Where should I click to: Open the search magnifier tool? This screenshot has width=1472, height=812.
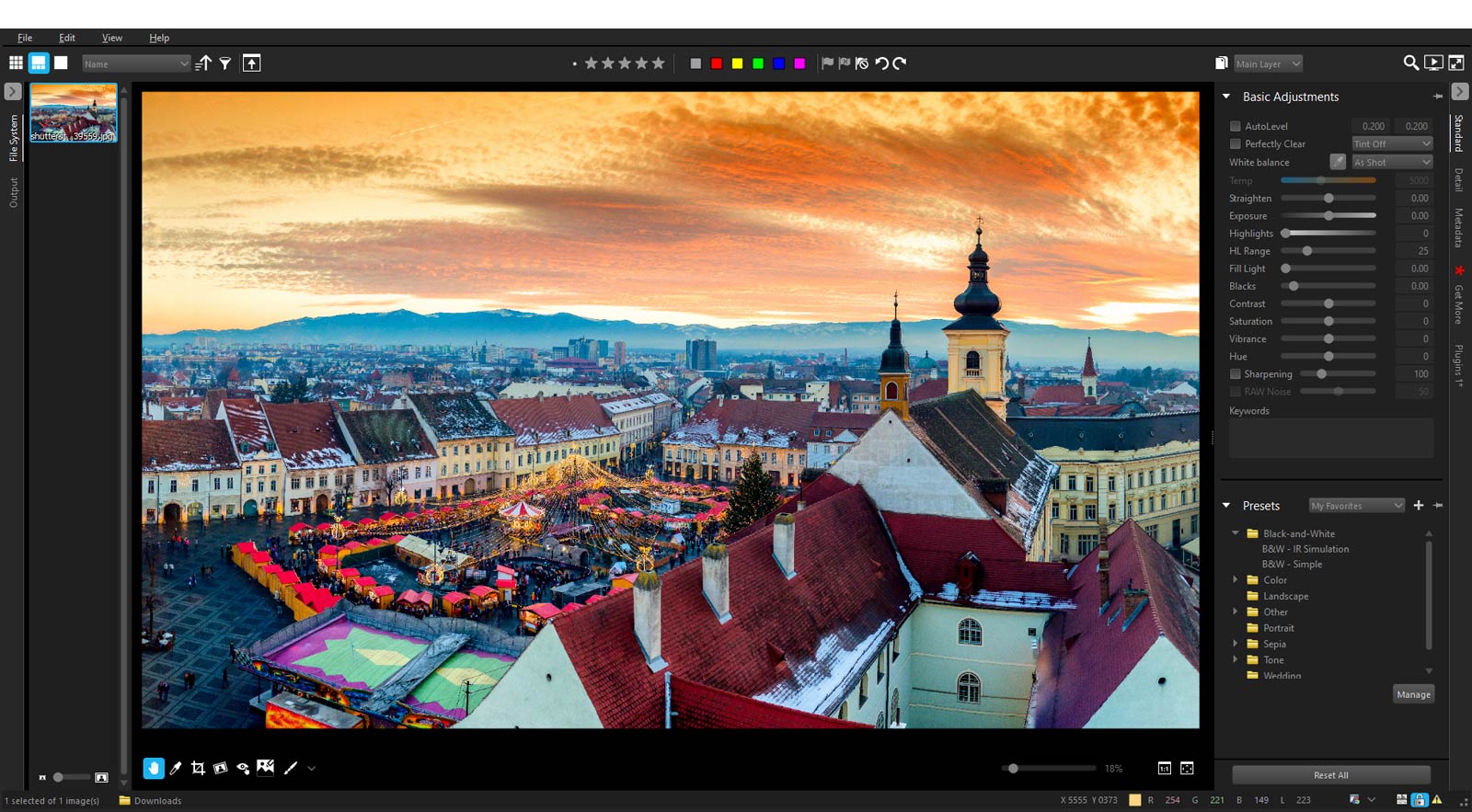[x=1410, y=63]
